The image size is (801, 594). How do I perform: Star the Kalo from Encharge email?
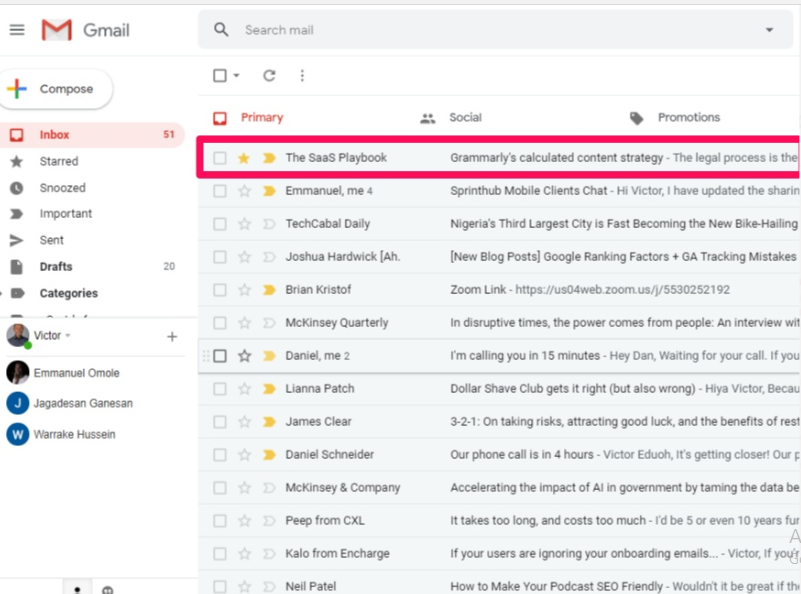pos(244,554)
